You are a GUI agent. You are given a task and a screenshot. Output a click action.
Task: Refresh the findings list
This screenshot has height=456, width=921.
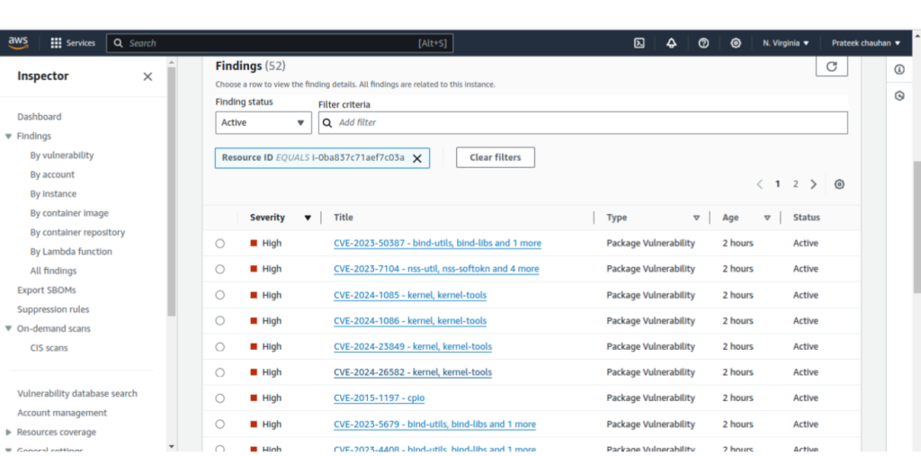coord(832,66)
